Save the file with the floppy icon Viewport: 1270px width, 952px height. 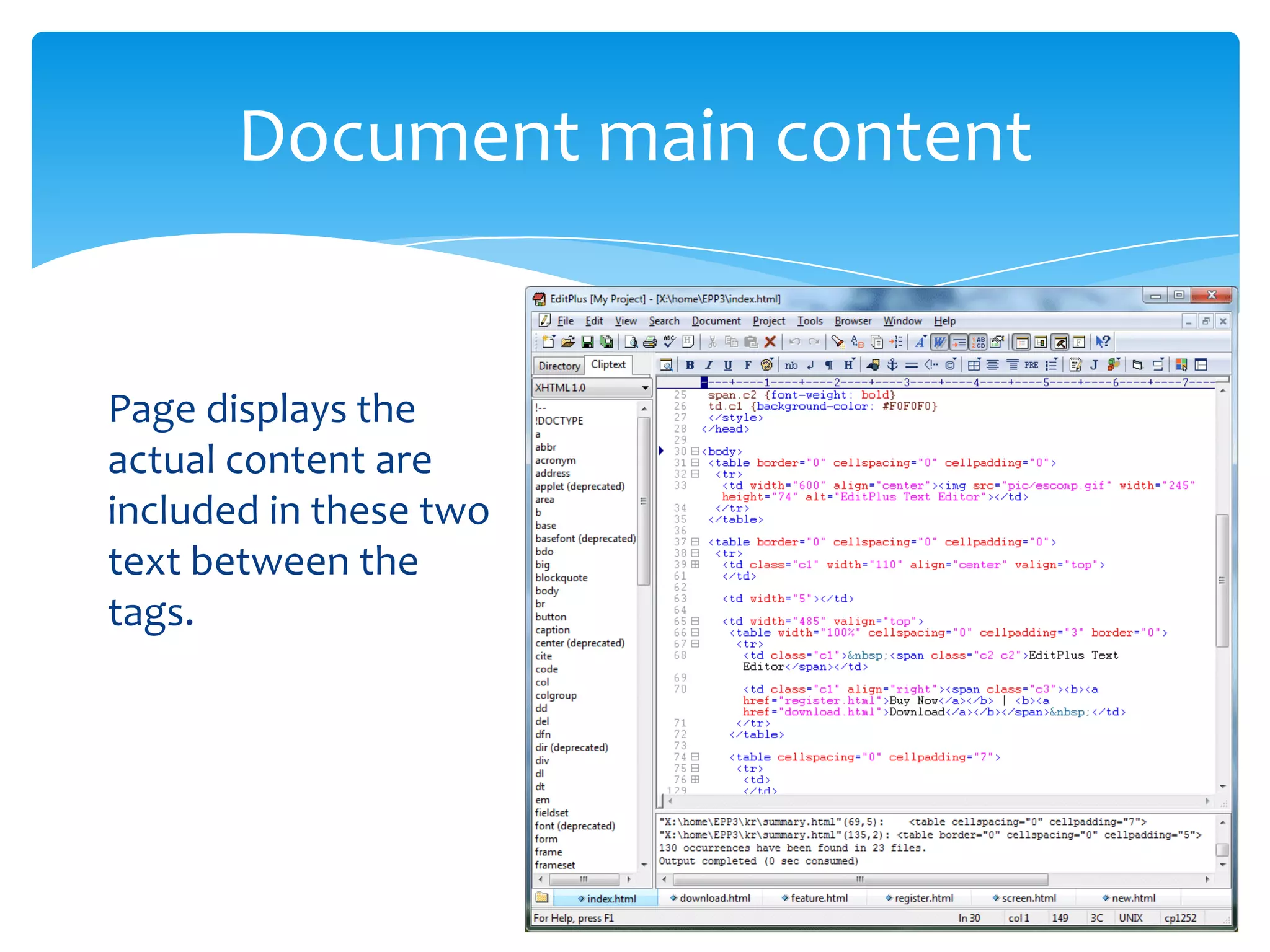click(587, 342)
